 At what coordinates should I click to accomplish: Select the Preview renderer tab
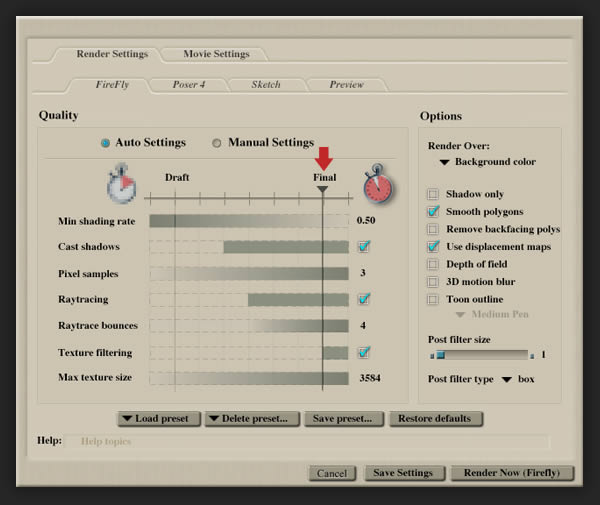tap(347, 85)
